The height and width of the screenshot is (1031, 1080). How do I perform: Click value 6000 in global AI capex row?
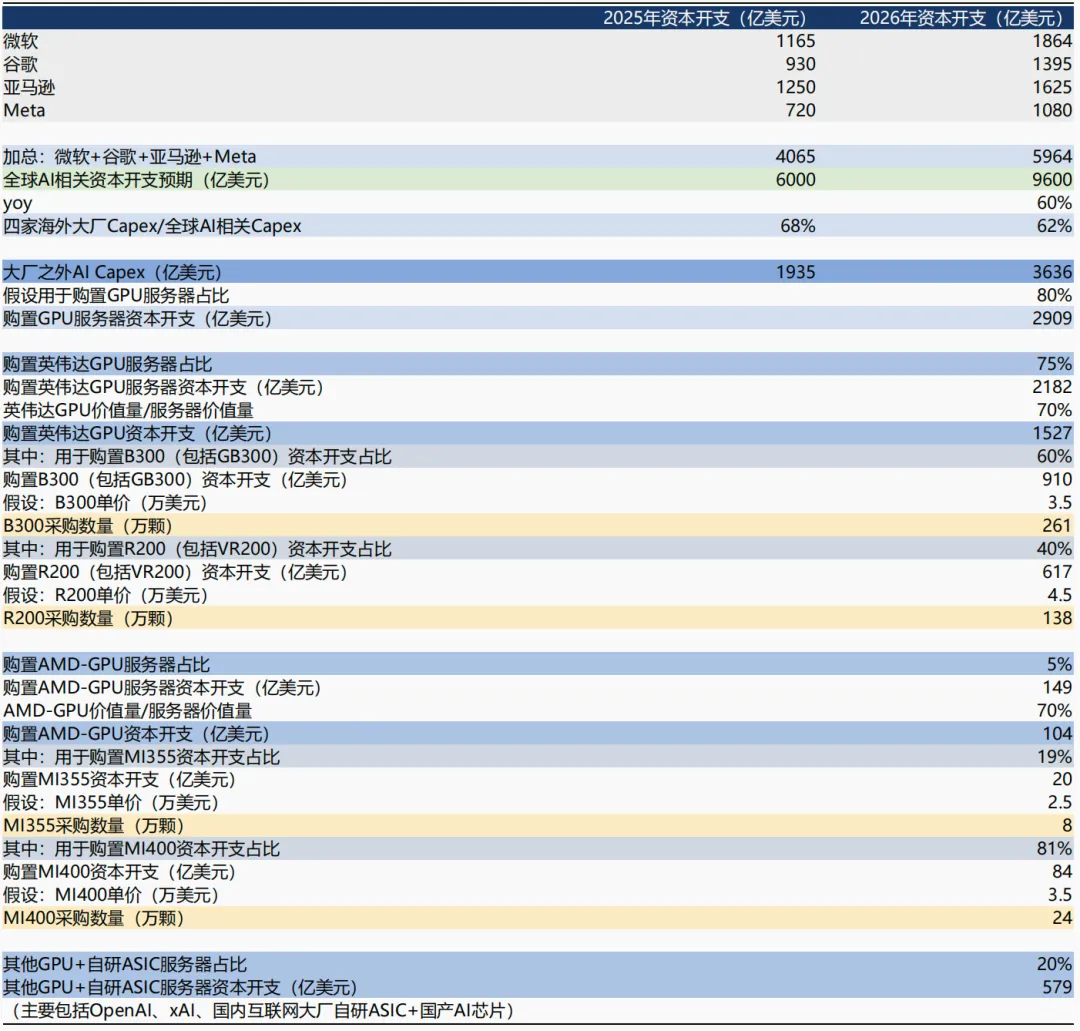coord(796,180)
